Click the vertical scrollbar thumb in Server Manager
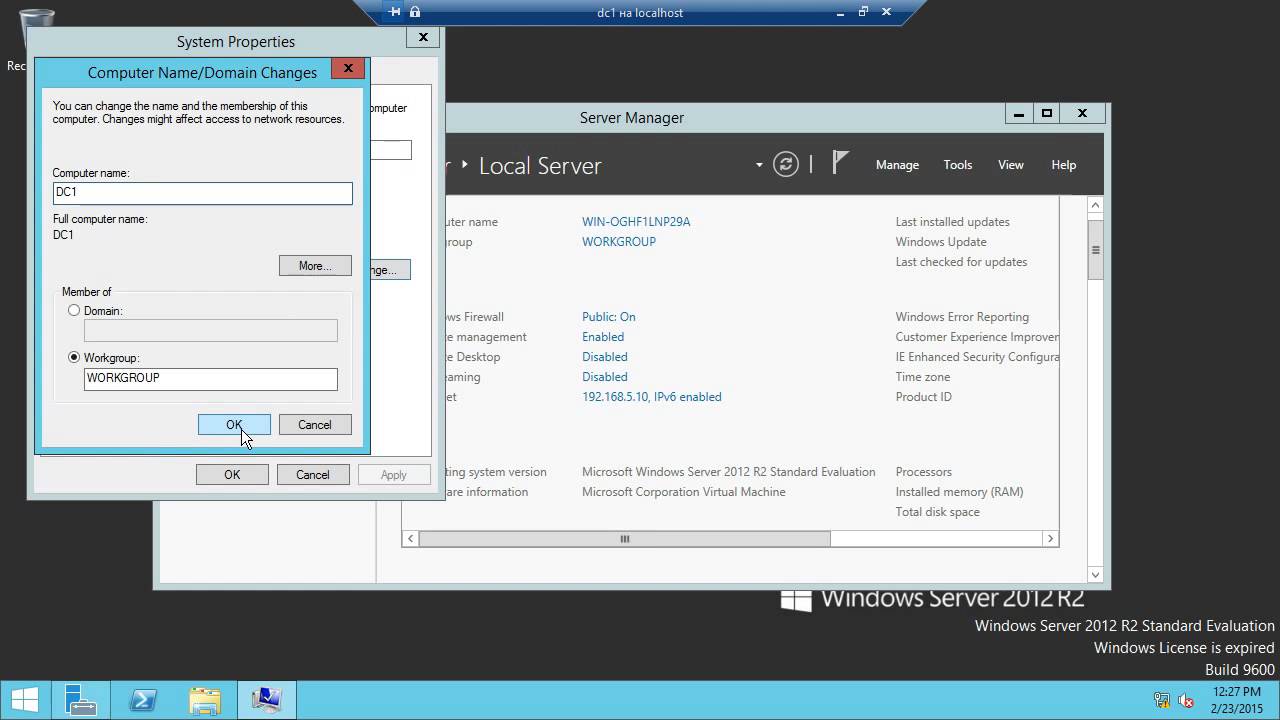Screen dimensions: 1280x720 (x=1095, y=249)
